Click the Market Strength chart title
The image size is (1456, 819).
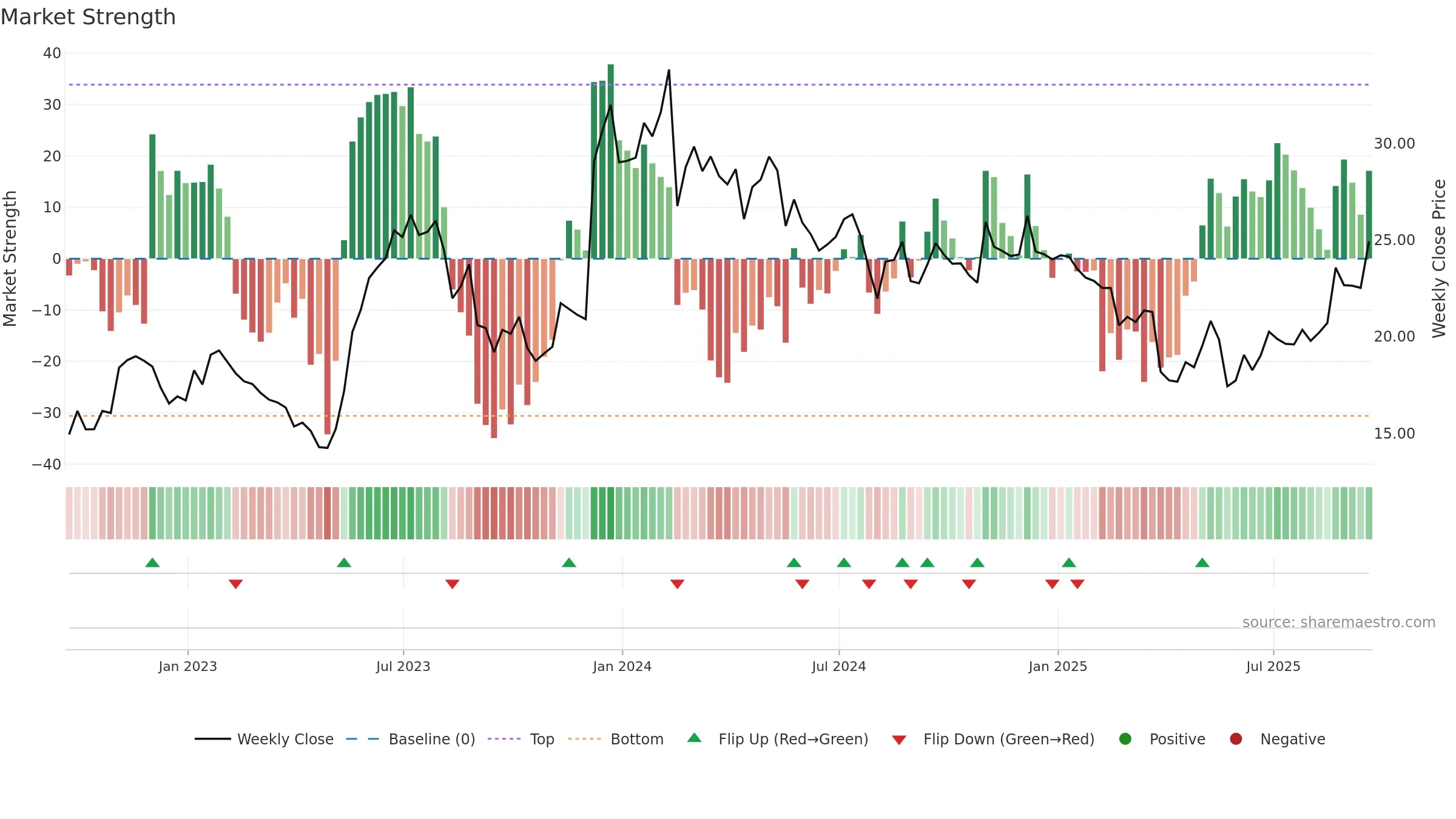89,17
